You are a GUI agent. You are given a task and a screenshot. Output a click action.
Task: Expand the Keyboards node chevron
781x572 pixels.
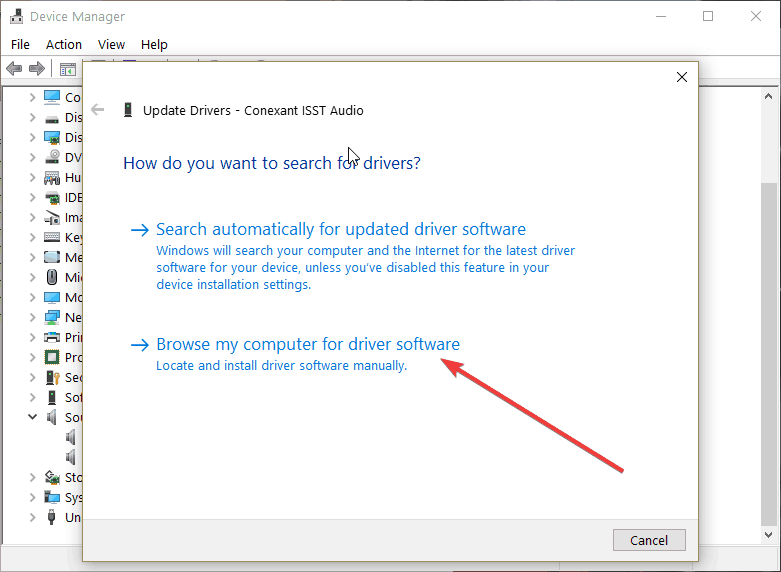click(32, 237)
